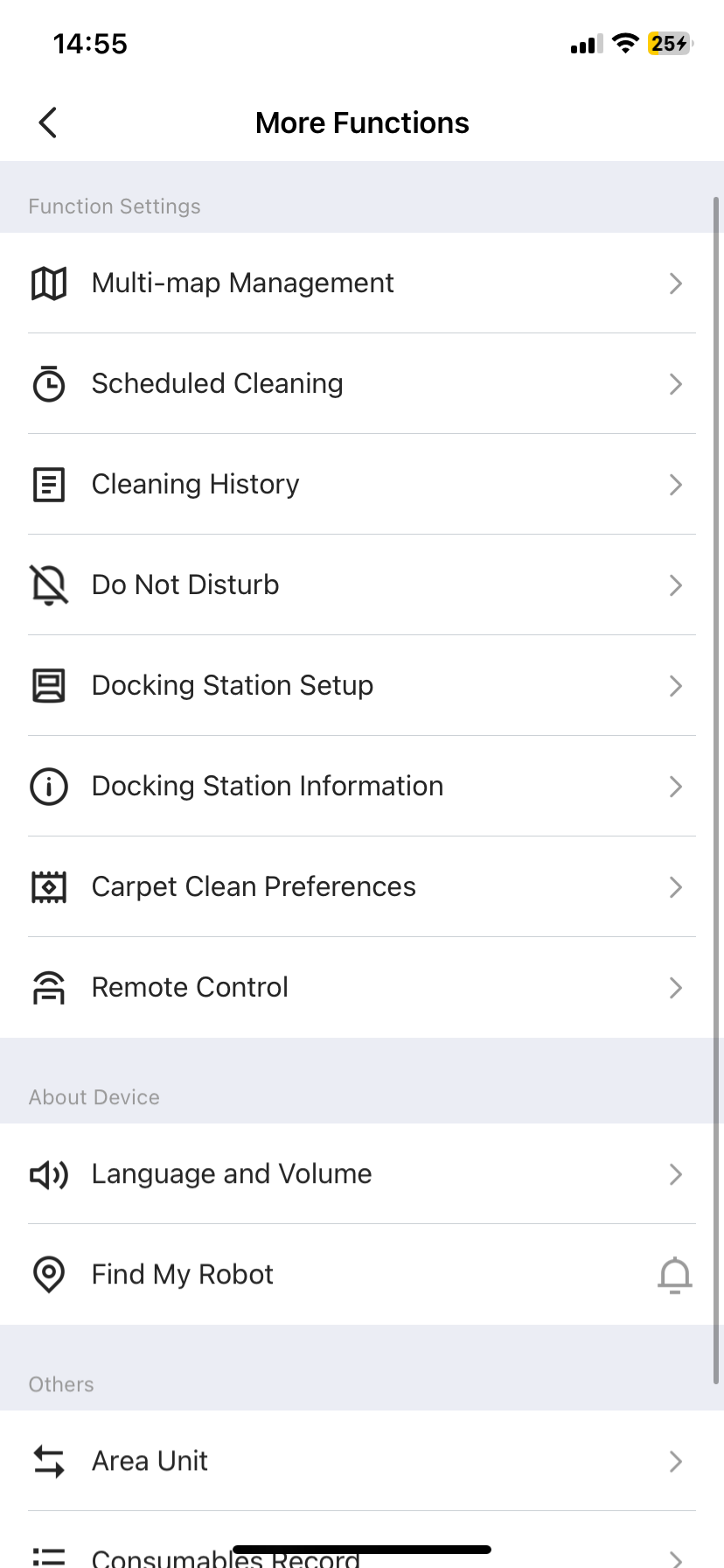Select the Find My Robot entry
The height and width of the screenshot is (1568, 724).
point(362,1275)
